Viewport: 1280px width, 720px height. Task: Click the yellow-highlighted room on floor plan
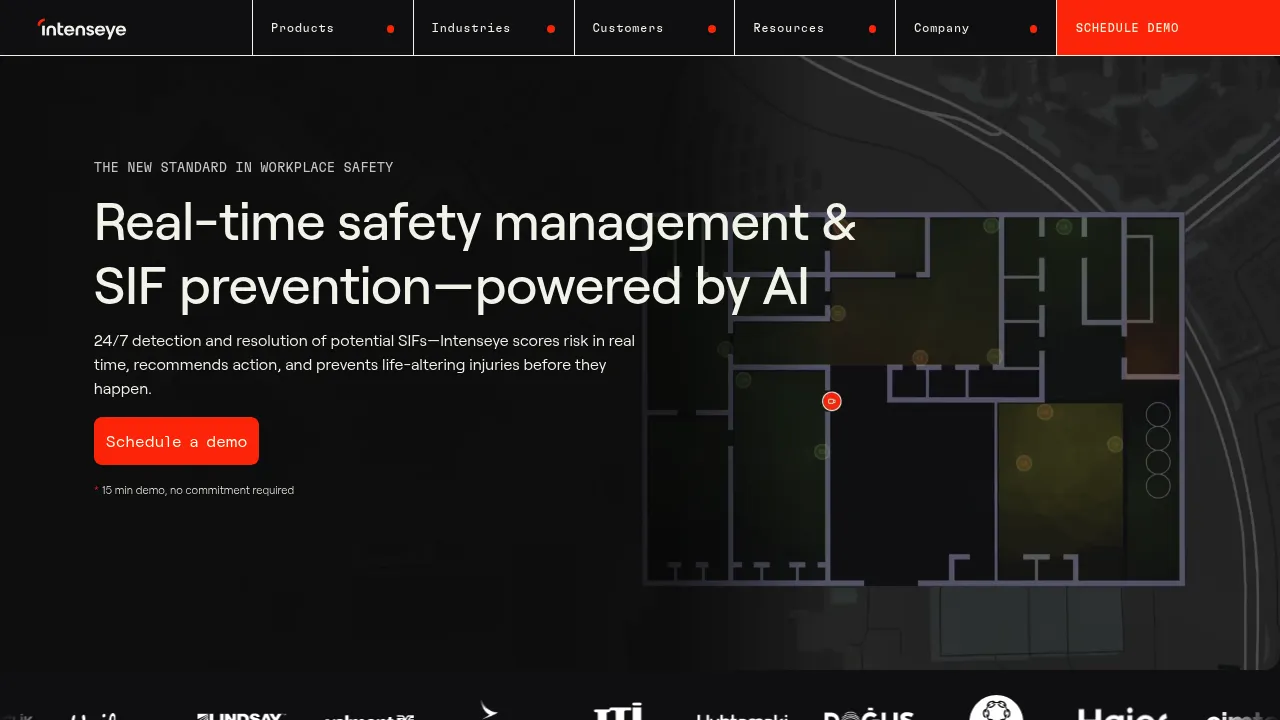pyautogui.click(x=1060, y=462)
